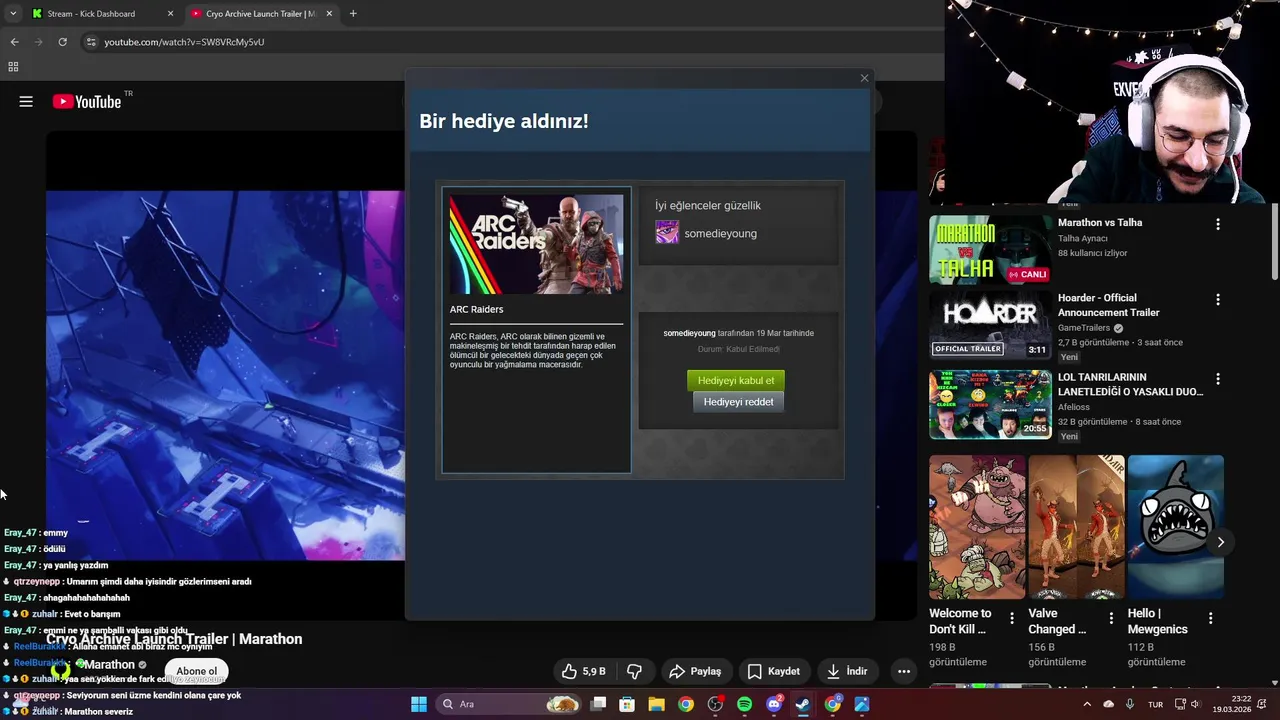Image resolution: width=1280 pixels, height=720 pixels.
Task: Click the taskbar Ara search box
Action: click(510, 704)
